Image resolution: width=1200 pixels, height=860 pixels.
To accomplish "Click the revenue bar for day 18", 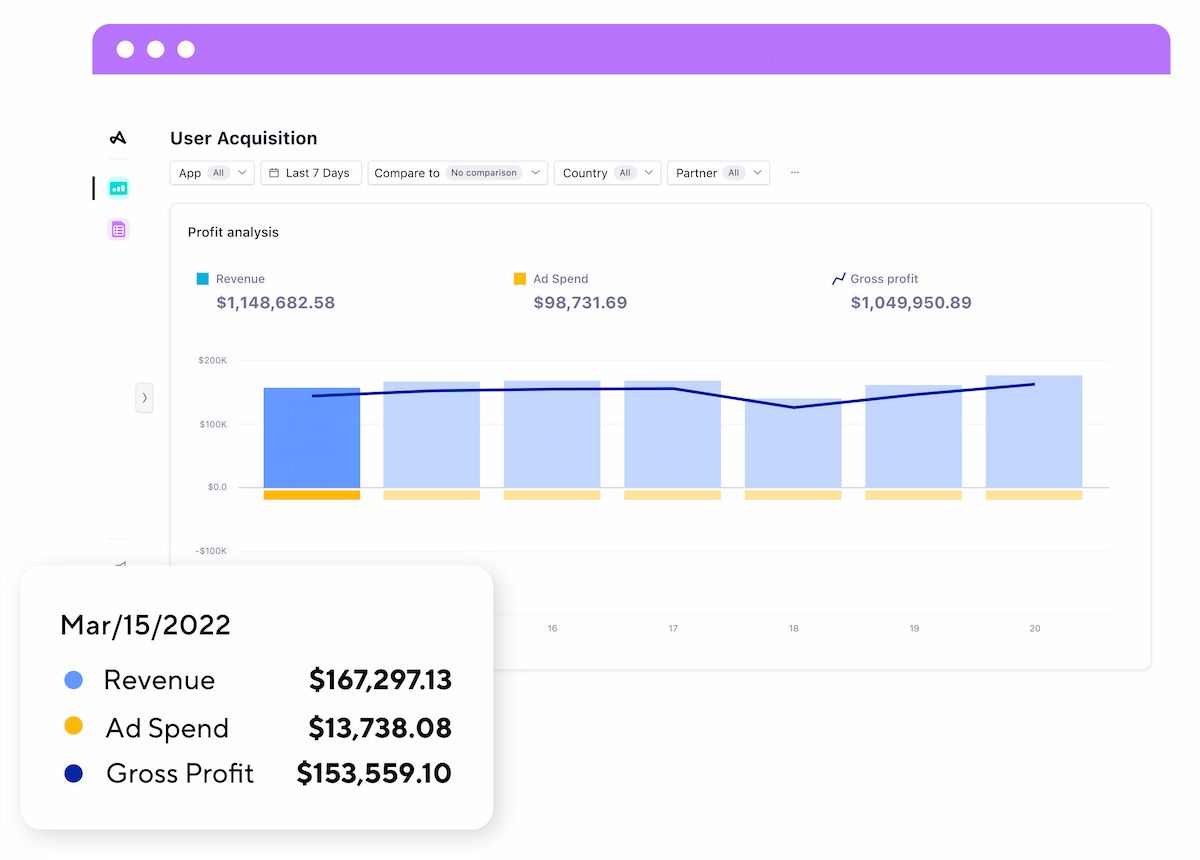I will coord(793,443).
